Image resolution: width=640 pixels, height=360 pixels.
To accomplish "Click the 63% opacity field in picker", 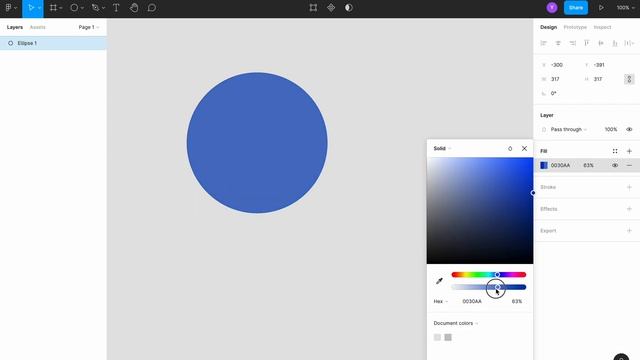I will (x=517, y=301).
